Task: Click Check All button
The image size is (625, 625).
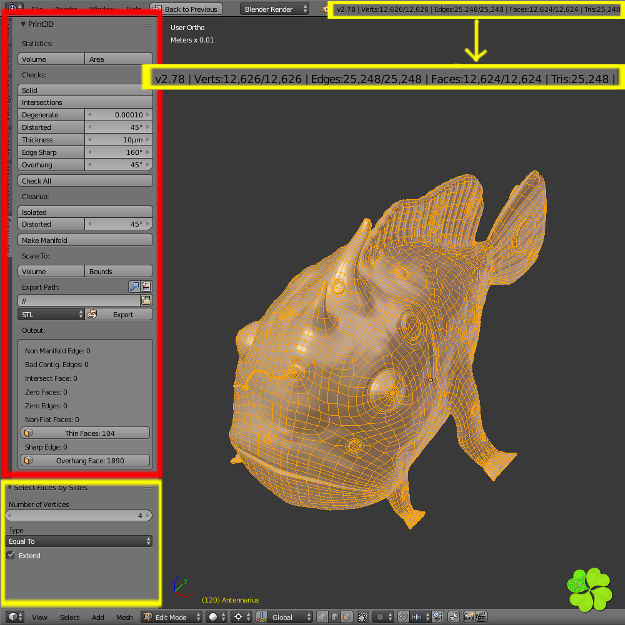Action: pyautogui.click(x=85, y=181)
